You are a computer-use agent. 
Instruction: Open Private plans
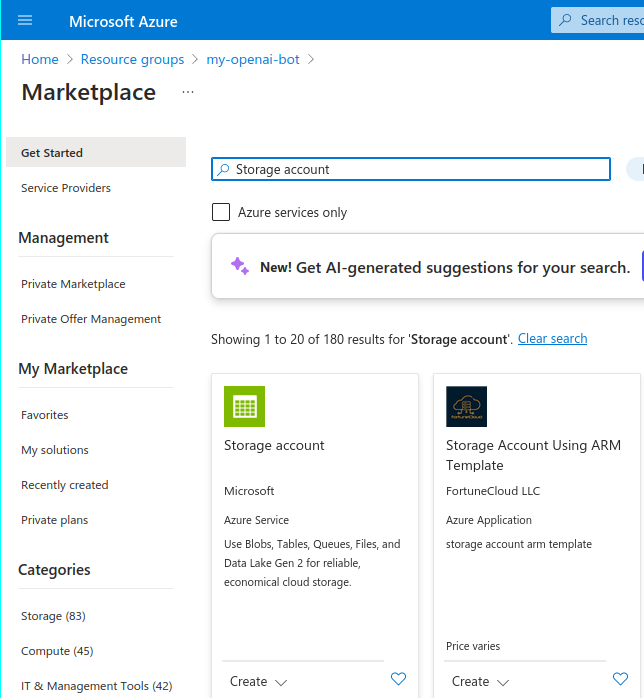tap(54, 520)
